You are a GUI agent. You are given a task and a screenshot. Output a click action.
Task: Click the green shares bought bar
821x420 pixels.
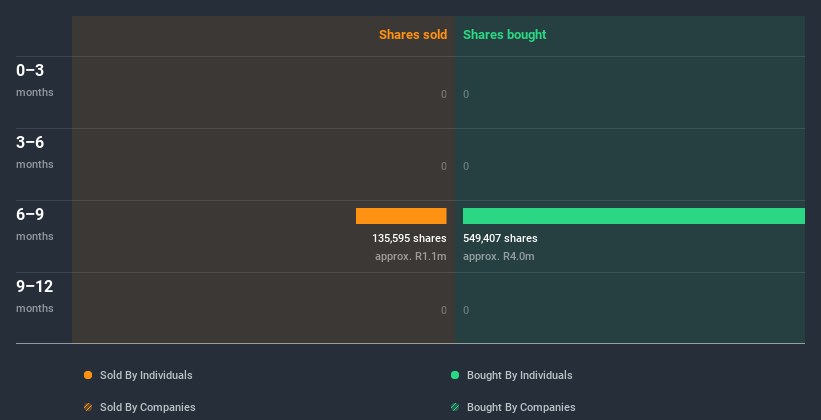click(x=633, y=216)
